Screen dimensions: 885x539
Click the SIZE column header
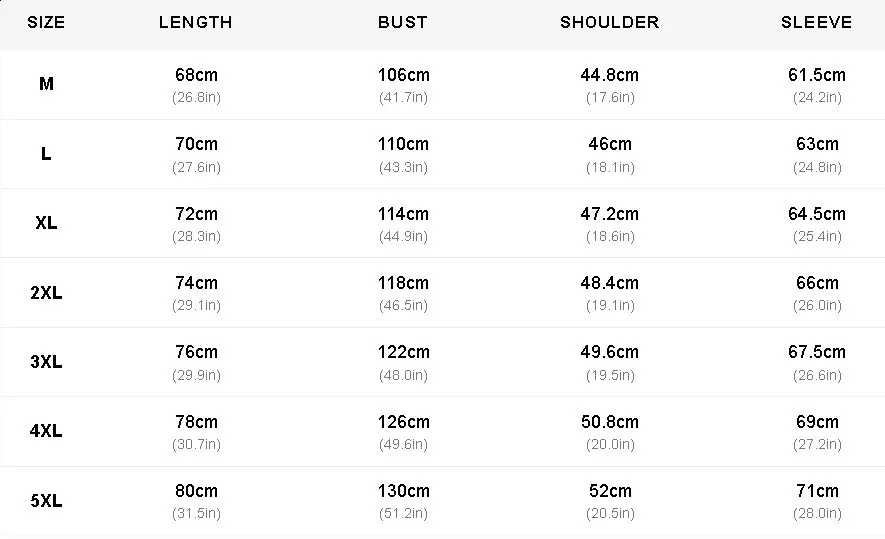pyautogui.click(x=46, y=22)
